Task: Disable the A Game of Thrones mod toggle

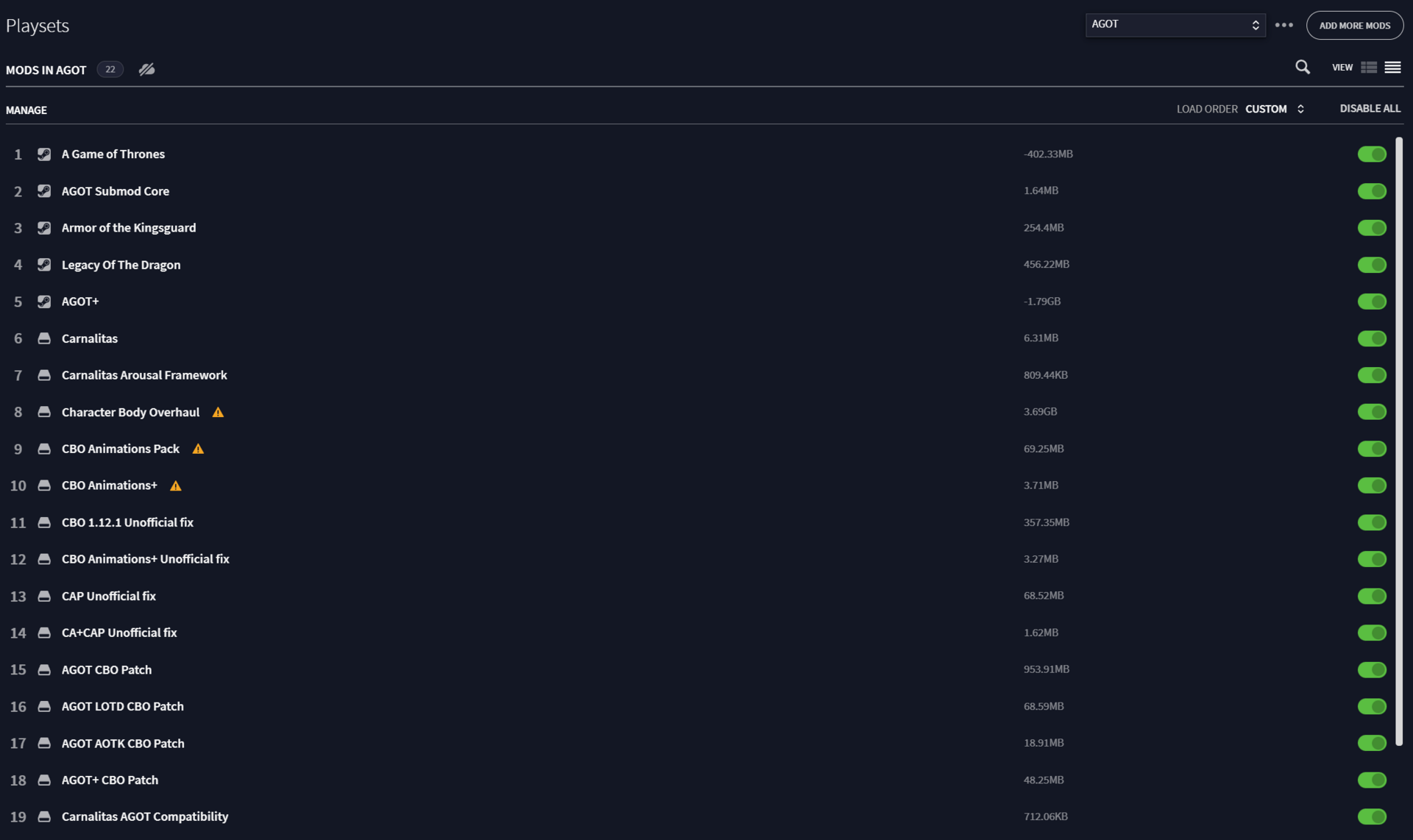Action: click(1372, 154)
